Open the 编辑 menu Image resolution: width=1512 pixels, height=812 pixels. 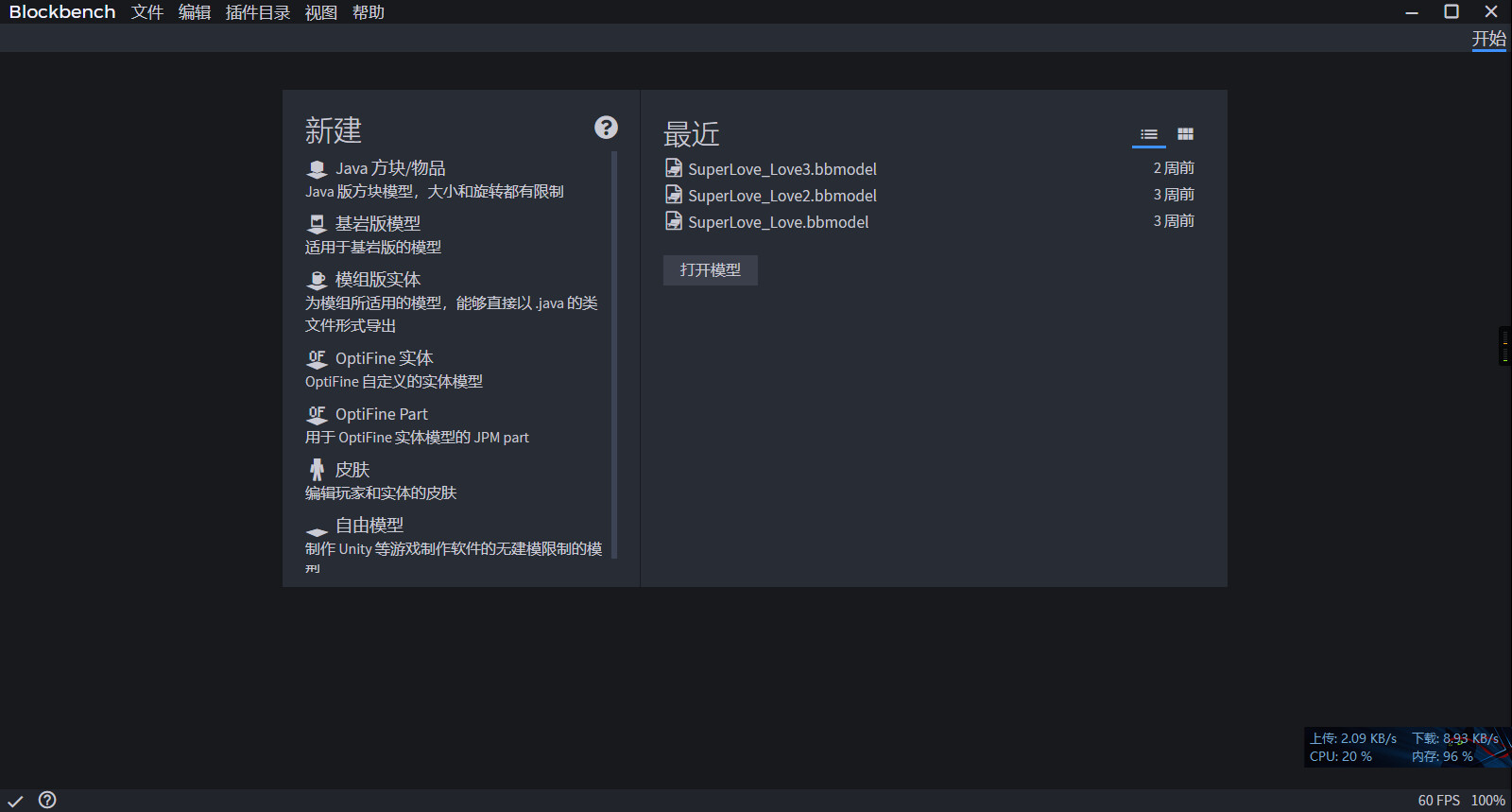click(195, 12)
